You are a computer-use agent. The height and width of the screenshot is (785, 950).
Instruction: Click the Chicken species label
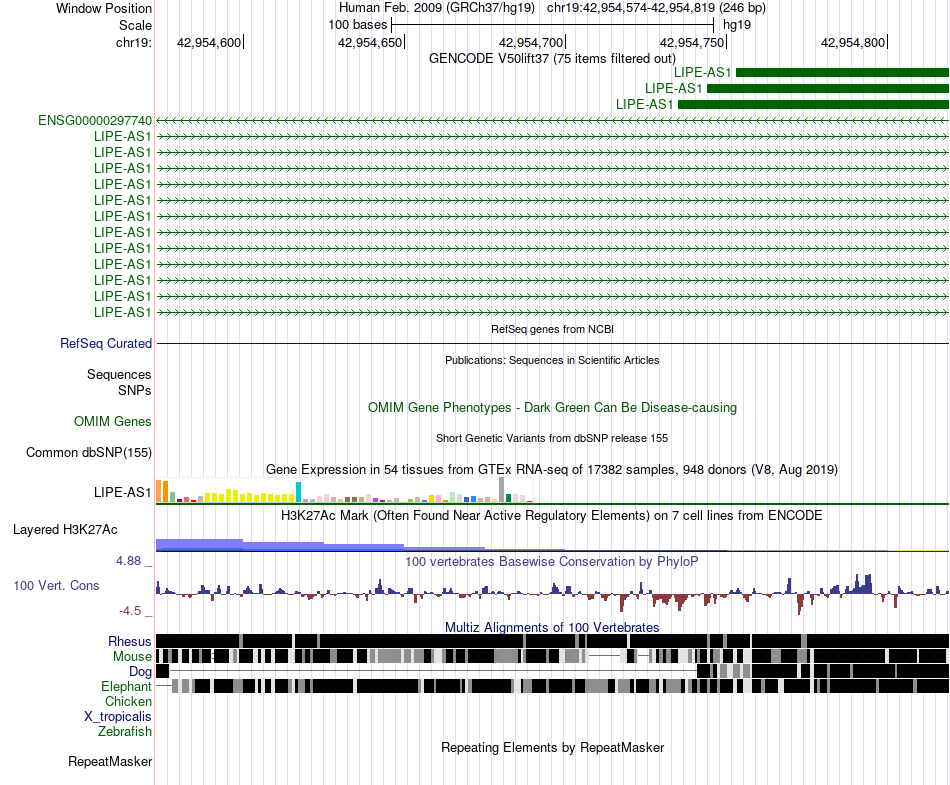coord(128,701)
